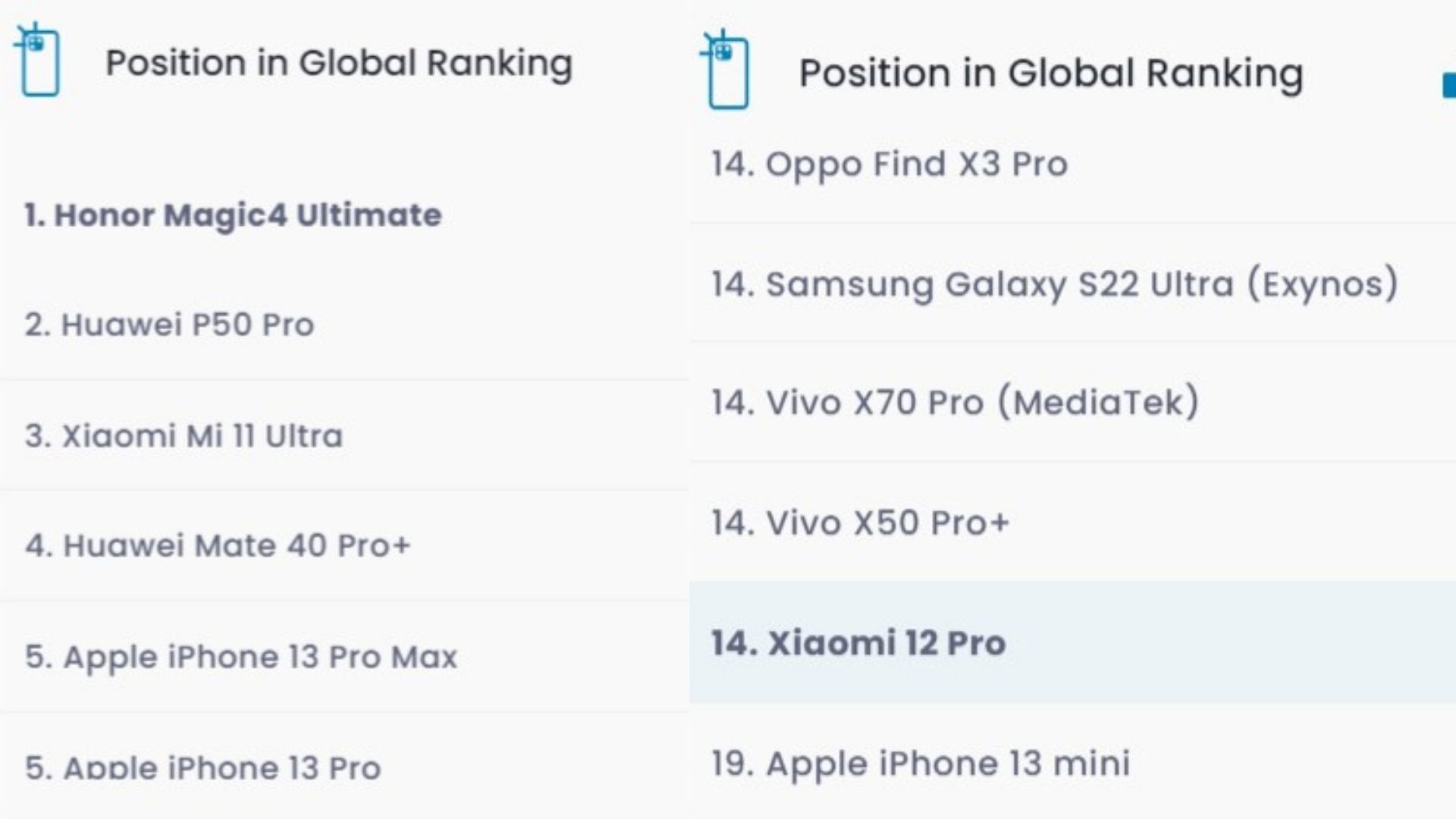Click right Position in Global Ranking heading
Viewport: 1456px width, 819px height.
[x=1051, y=74]
